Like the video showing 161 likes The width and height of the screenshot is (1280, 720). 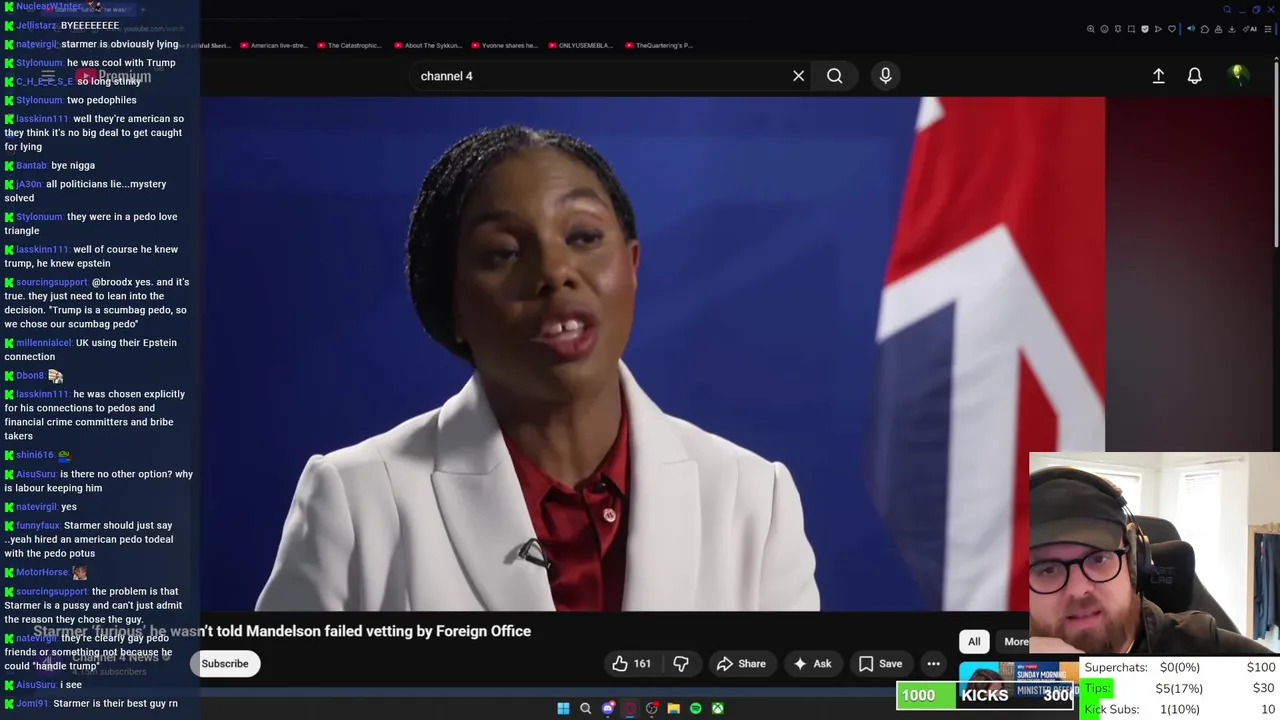[631, 664]
